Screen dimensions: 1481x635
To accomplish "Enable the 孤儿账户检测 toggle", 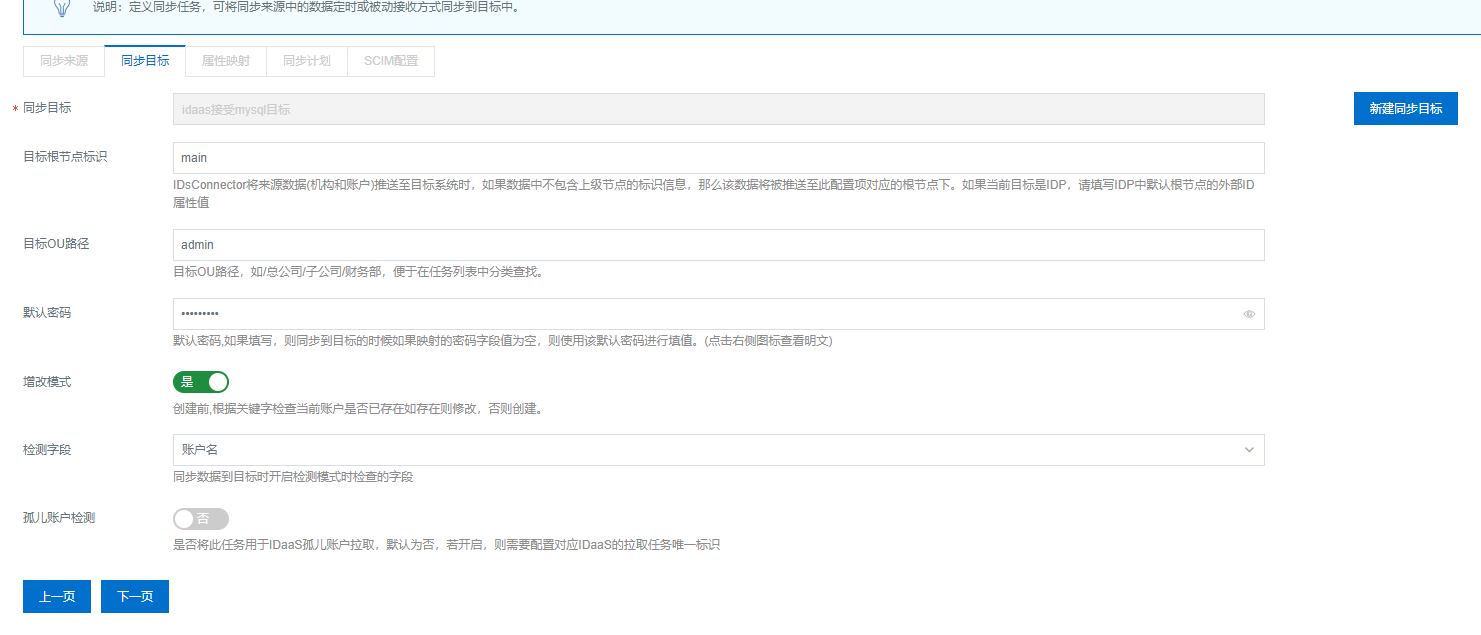I will 201,519.
